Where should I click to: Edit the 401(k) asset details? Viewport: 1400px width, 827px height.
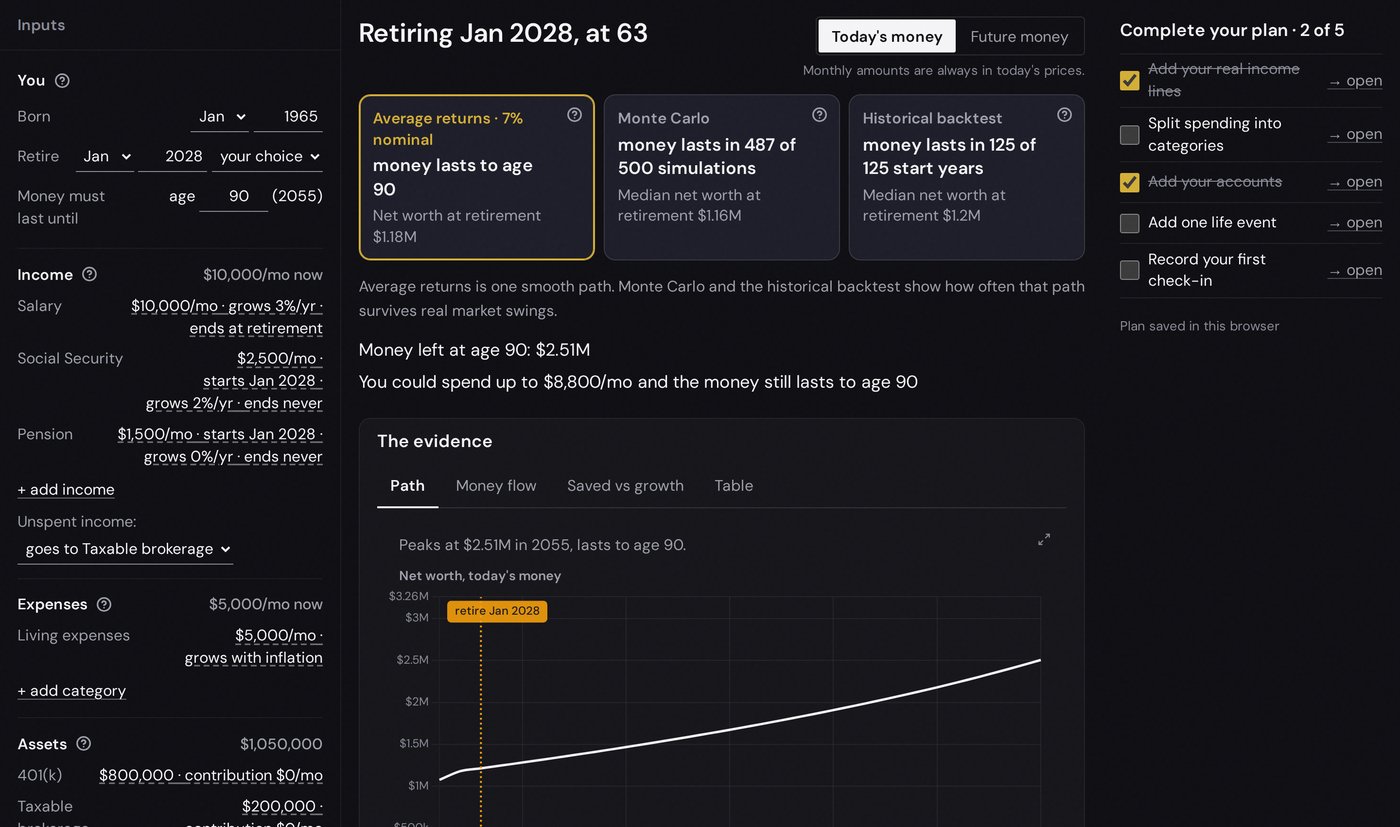(x=211, y=776)
